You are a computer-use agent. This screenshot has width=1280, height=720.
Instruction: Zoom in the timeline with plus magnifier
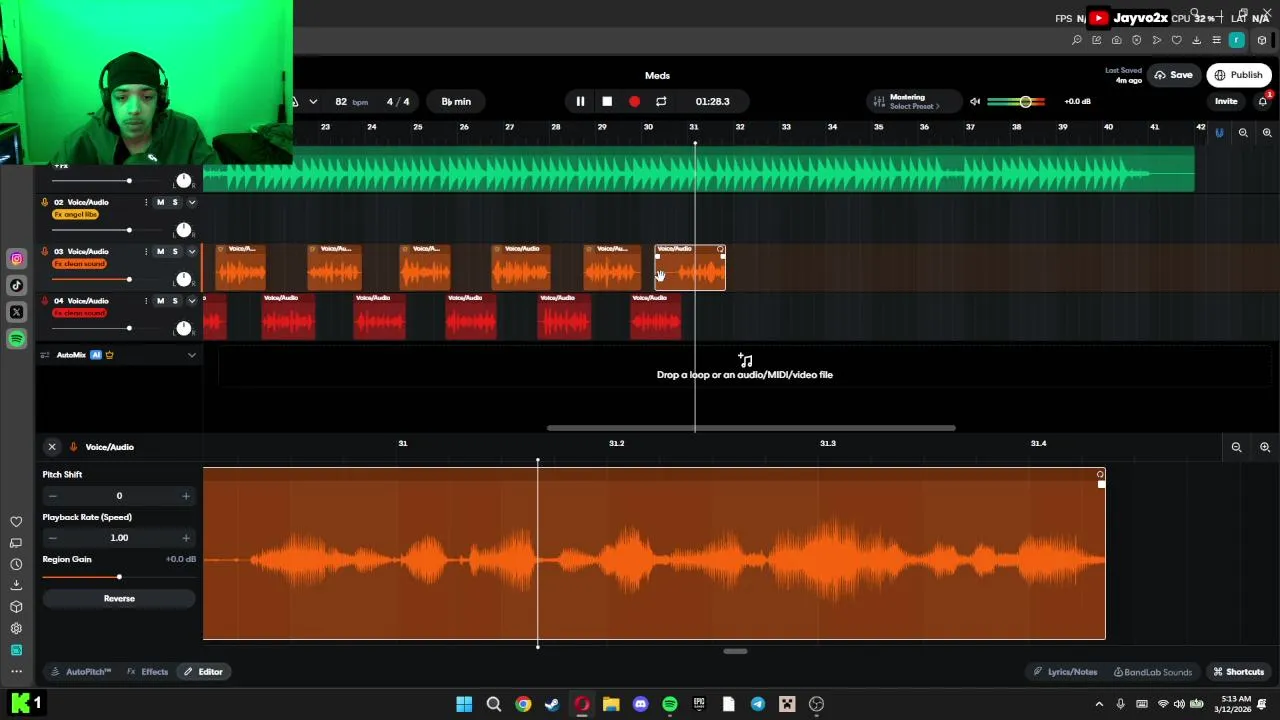pos(1267,133)
